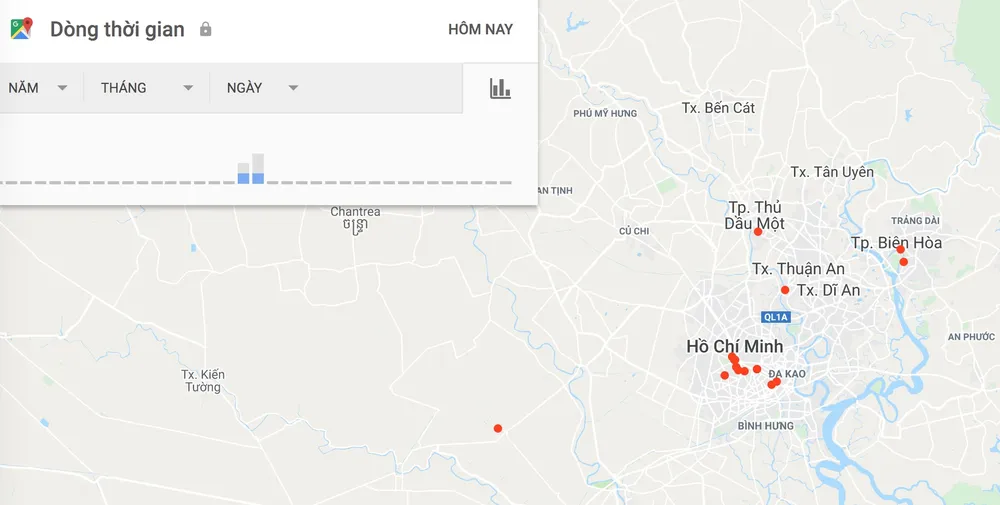This screenshot has width=1000, height=505.
Task: Select red dot between Thuận An and Dĩ An
Action: 785,290
